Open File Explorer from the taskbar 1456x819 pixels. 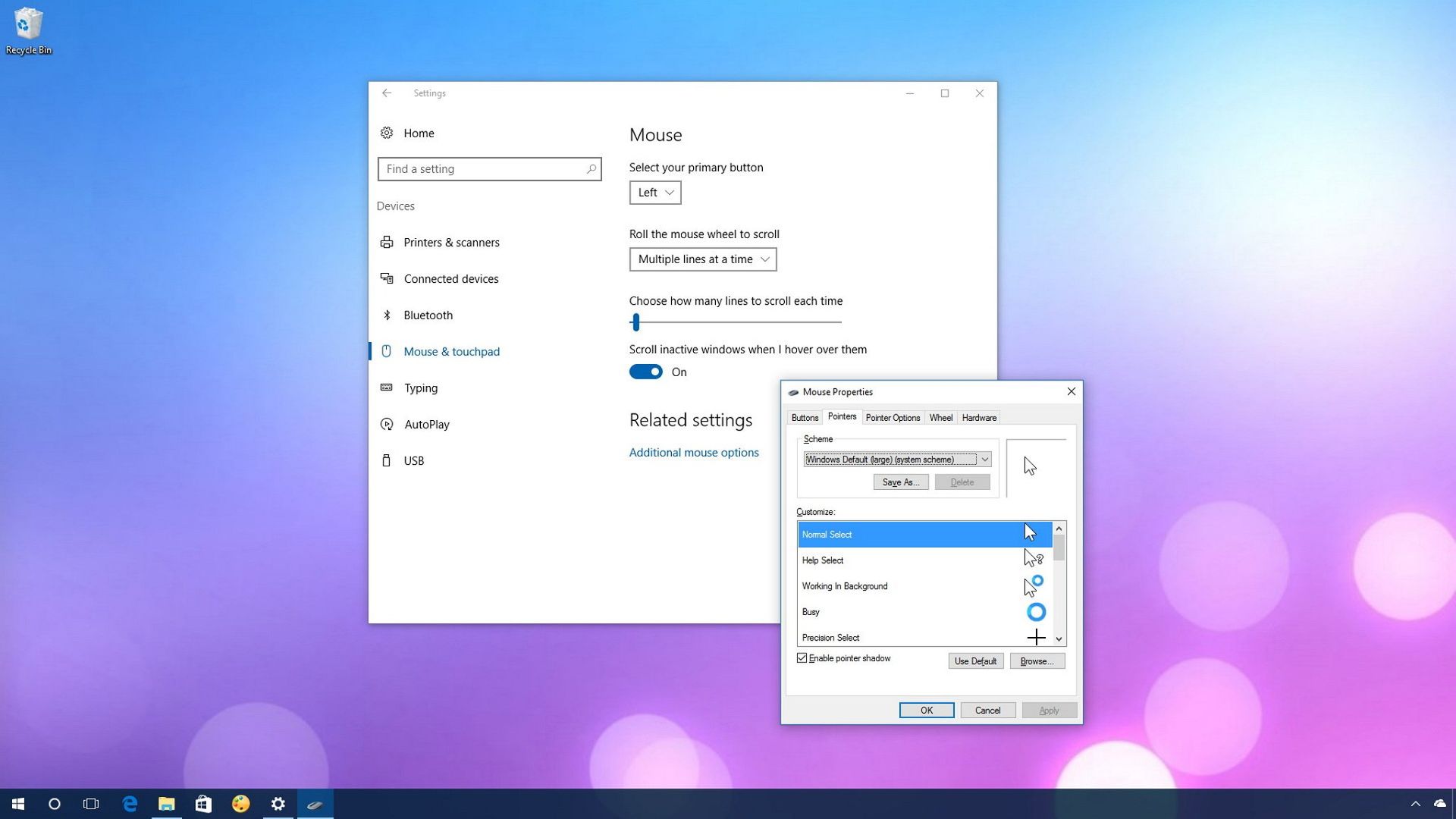pyautogui.click(x=166, y=803)
